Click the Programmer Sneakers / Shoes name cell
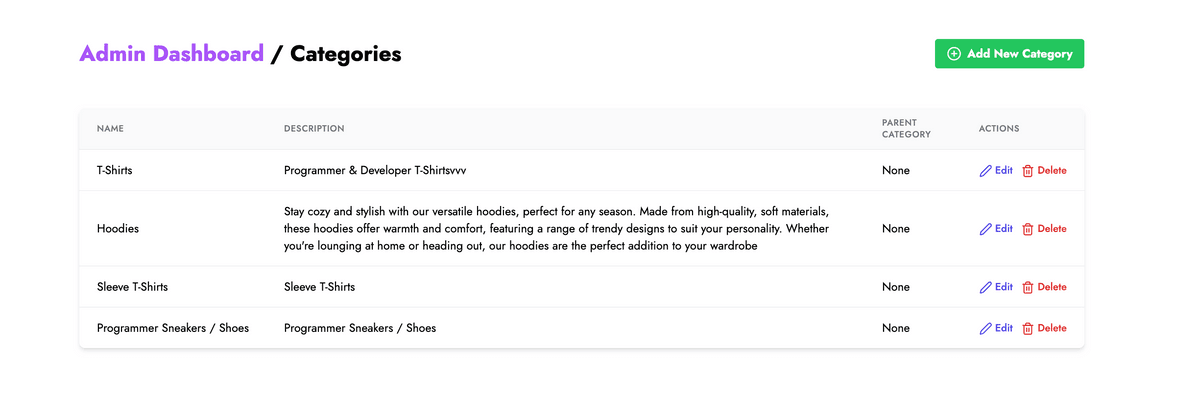The height and width of the screenshot is (412, 1200). pyautogui.click(x=173, y=328)
